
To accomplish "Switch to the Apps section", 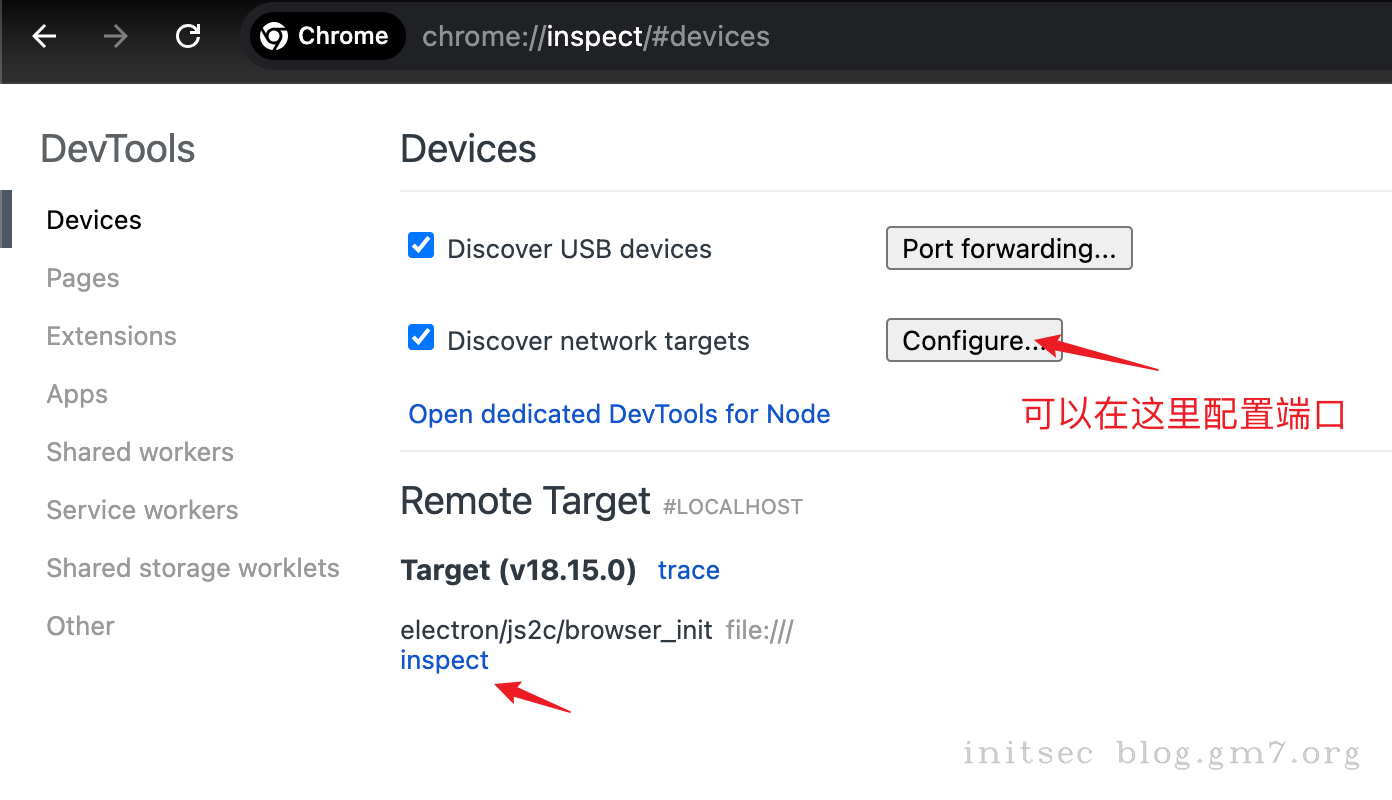I will tap(77, 394).
